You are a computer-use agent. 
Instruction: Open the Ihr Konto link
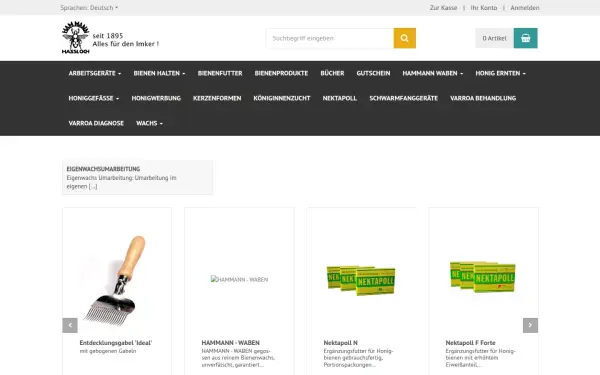[484, 8]
